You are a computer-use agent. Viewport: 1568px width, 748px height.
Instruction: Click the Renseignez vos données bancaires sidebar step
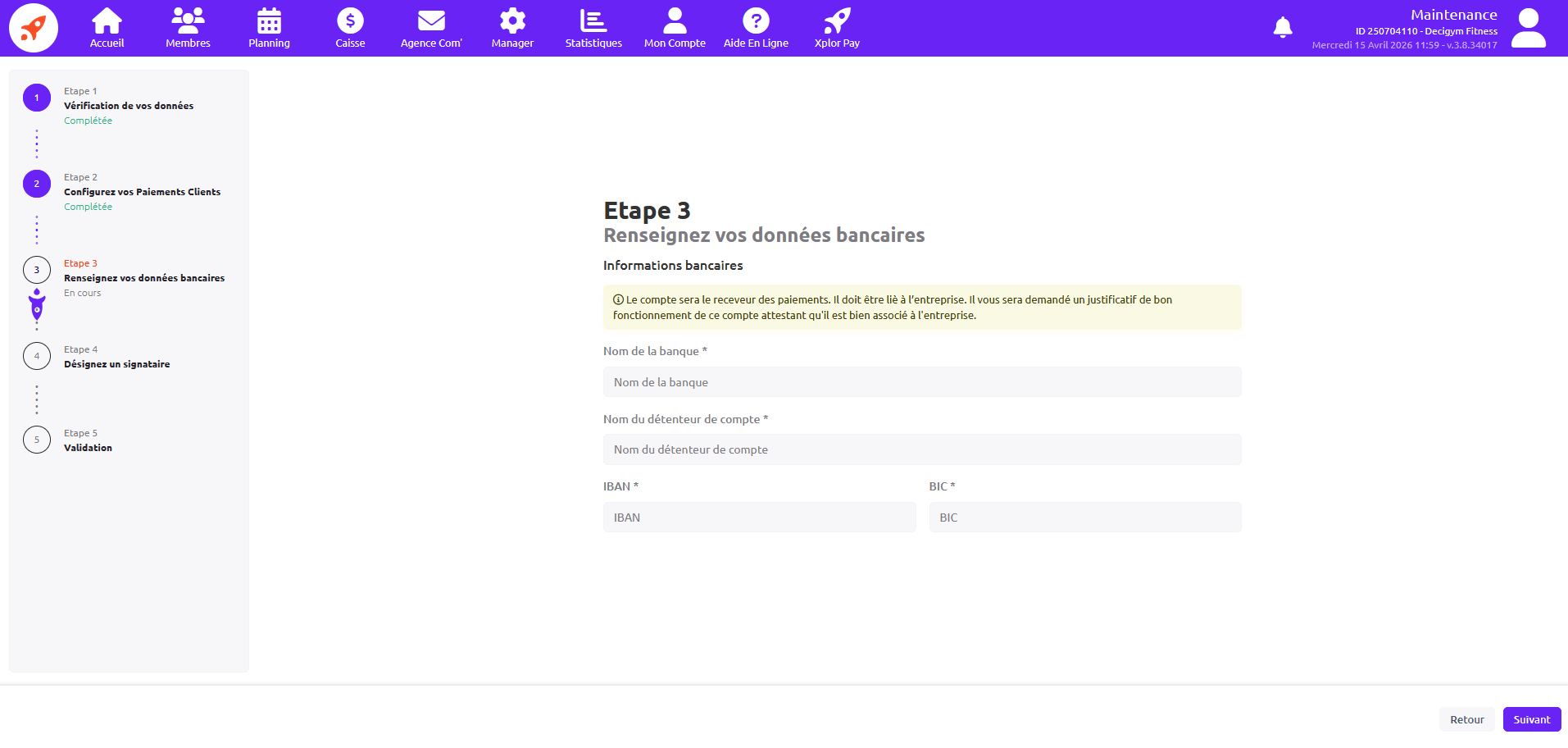pos(144,278)
